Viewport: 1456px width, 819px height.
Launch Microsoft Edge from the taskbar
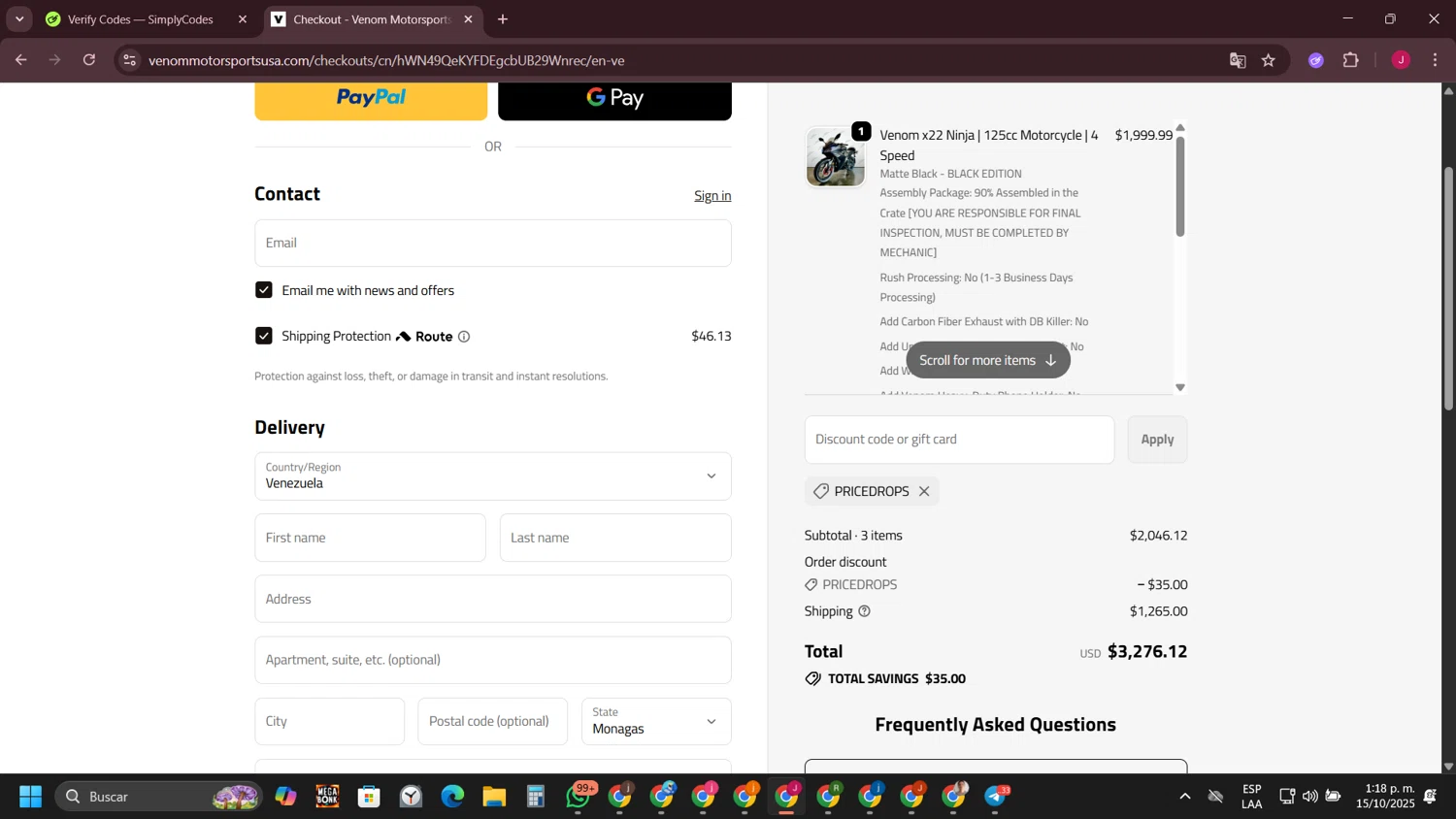(x=452, y=797)
